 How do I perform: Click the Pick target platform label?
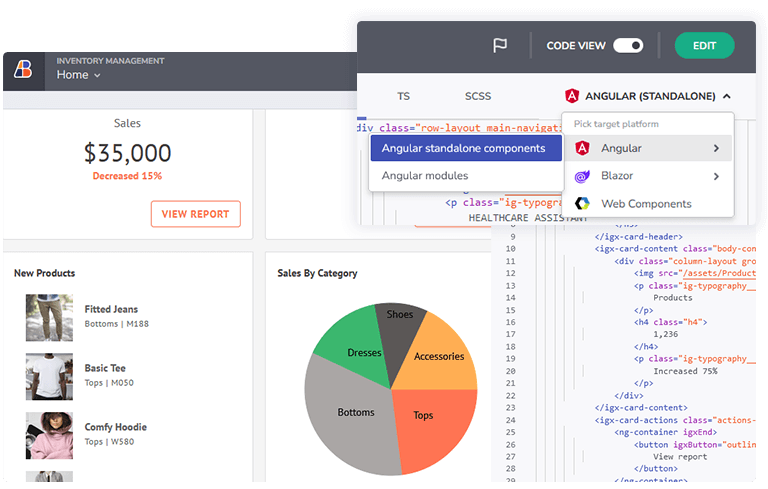(616, 124)
